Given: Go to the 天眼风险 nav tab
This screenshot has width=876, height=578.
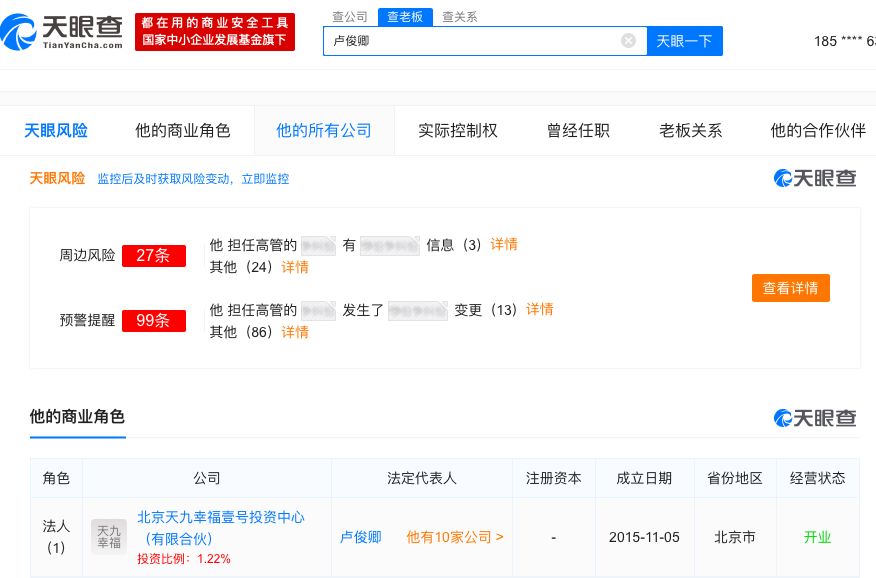Looking at the screenshot, I should (x=56, y=131).
